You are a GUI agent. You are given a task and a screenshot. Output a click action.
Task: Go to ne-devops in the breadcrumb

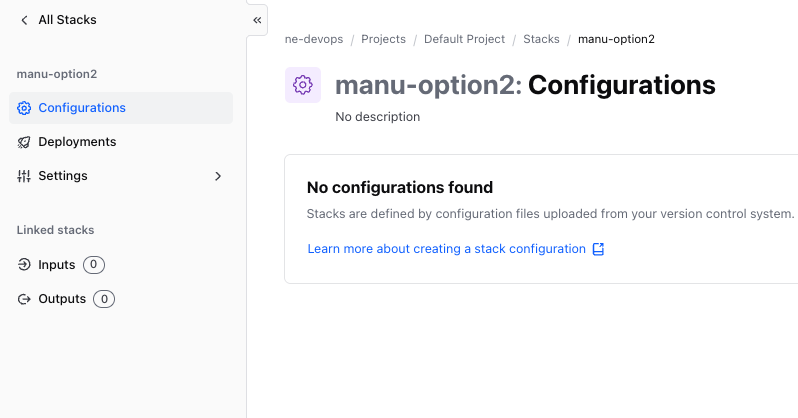click(314, 39)
